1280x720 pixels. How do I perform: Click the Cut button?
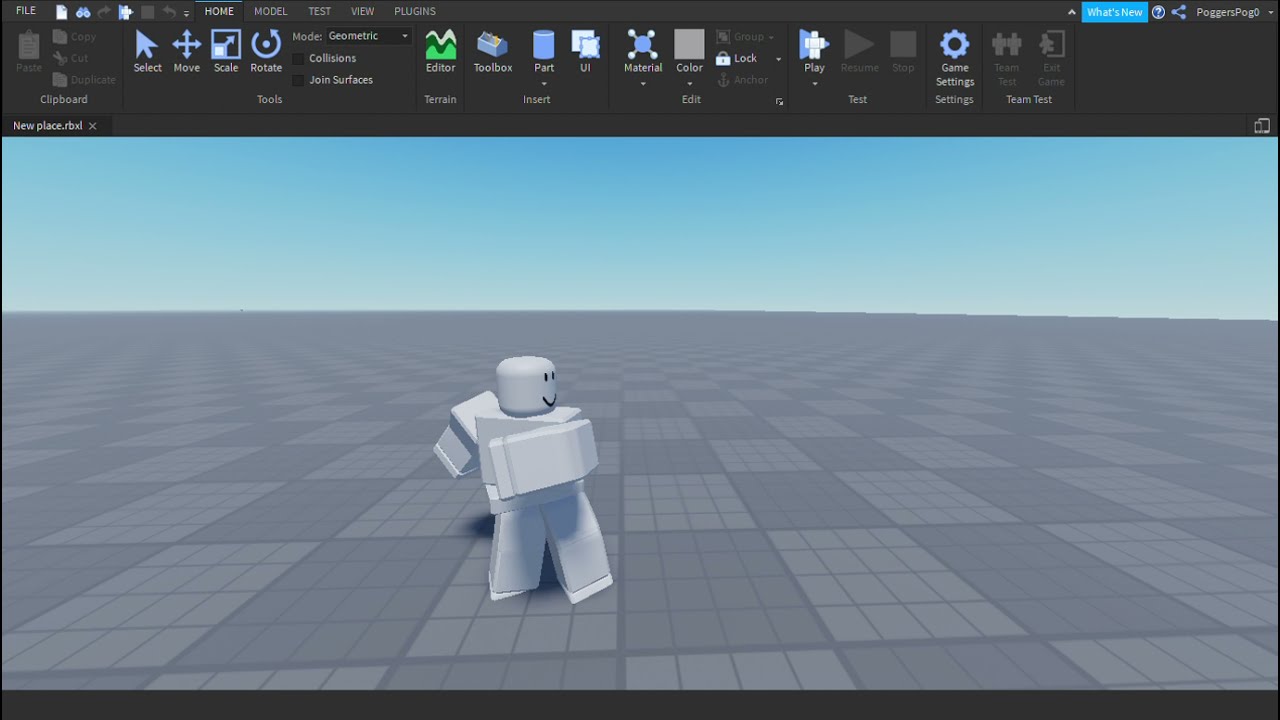tap(71, 58)
